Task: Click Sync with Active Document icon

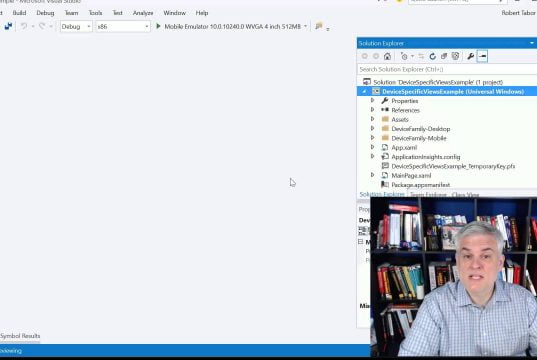Action: pyautogui.click(x=421, y=56)
